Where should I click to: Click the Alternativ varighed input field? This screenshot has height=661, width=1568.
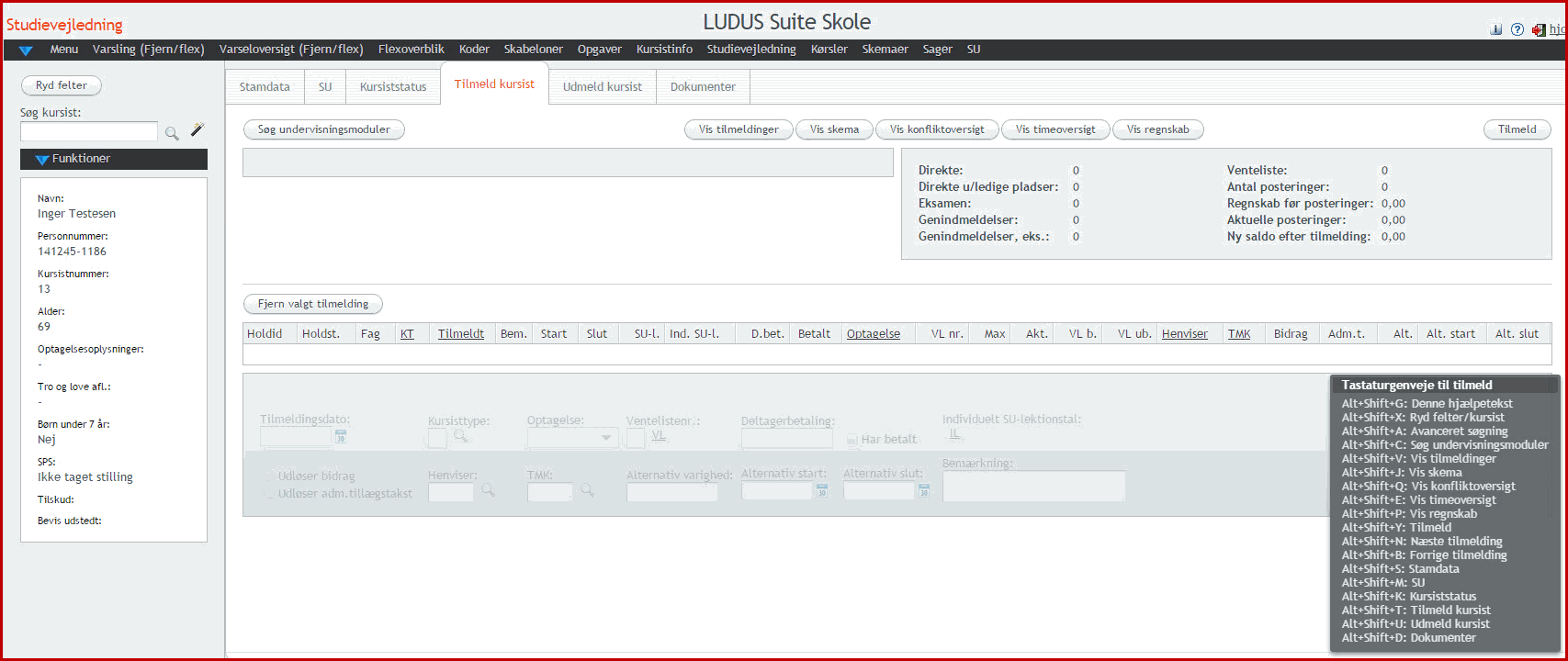click(x=672, y=492)
